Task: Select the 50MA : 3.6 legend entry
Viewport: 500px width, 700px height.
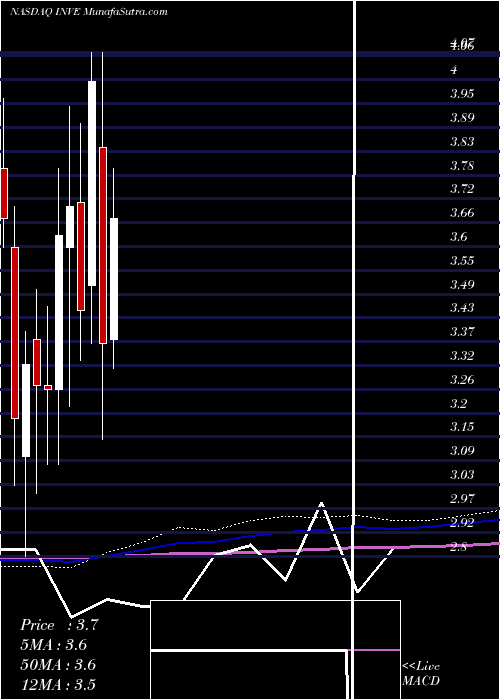Action: click(x=58, y=665)
